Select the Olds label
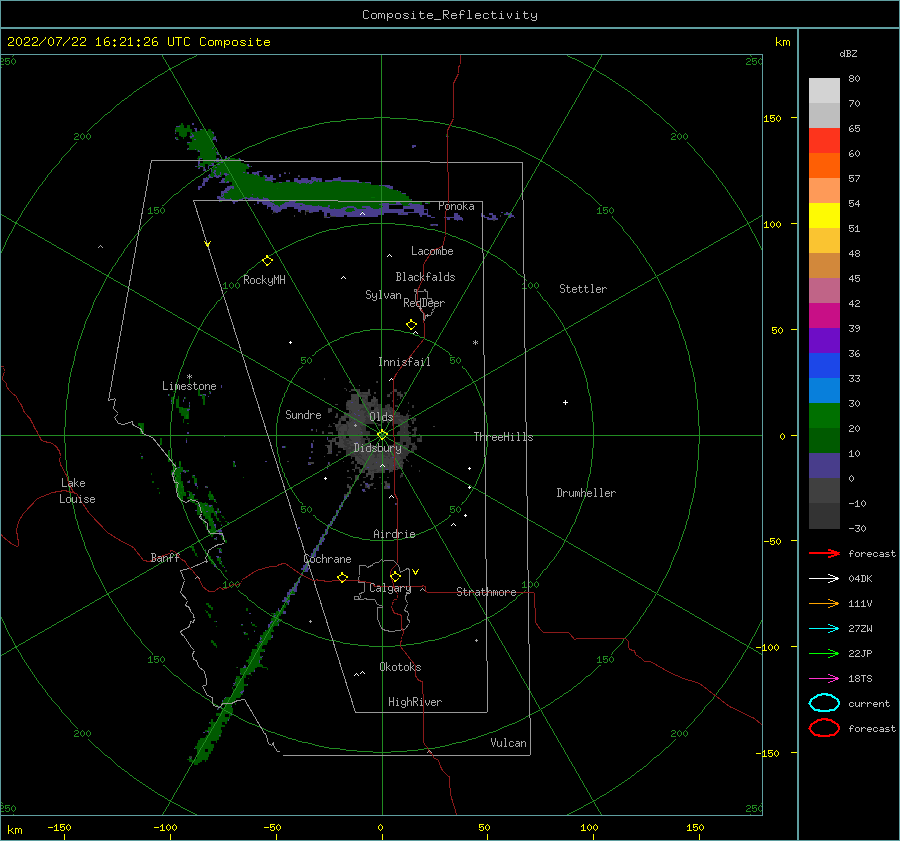The width and height of the screenshot is (900, 841). pyautogui.click(x=381, y=417)
